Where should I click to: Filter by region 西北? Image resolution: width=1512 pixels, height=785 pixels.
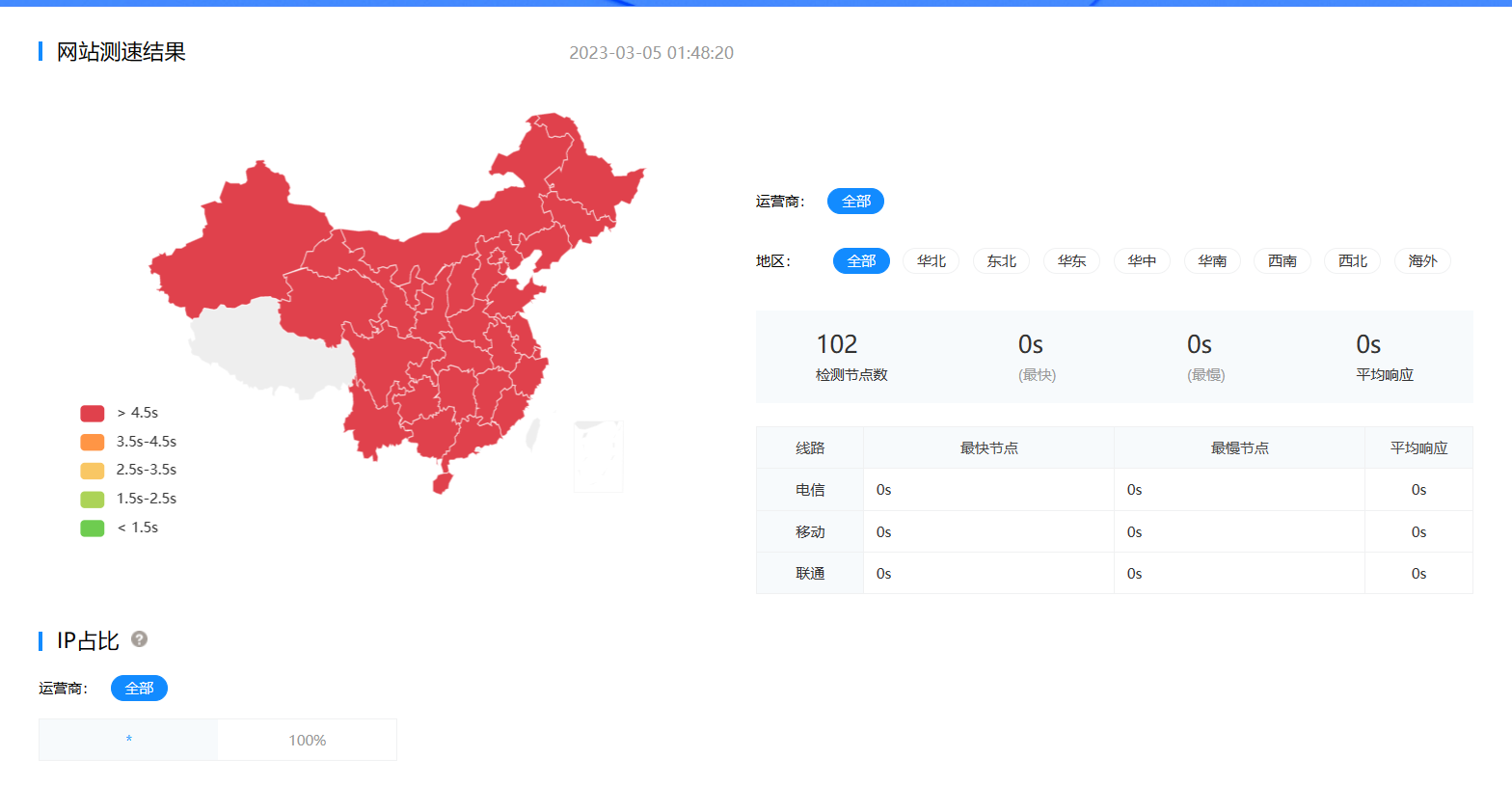(x=1353, y=261)
